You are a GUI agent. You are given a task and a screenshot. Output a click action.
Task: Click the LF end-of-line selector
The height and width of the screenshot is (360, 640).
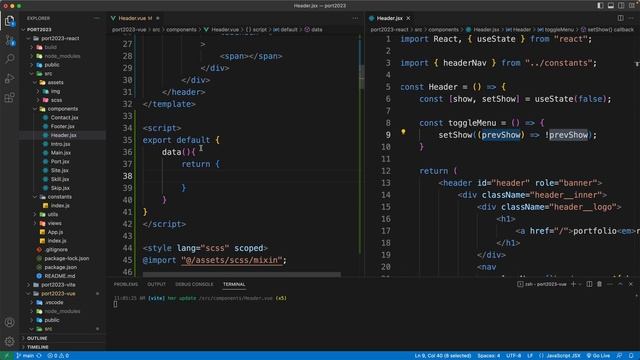530,356
